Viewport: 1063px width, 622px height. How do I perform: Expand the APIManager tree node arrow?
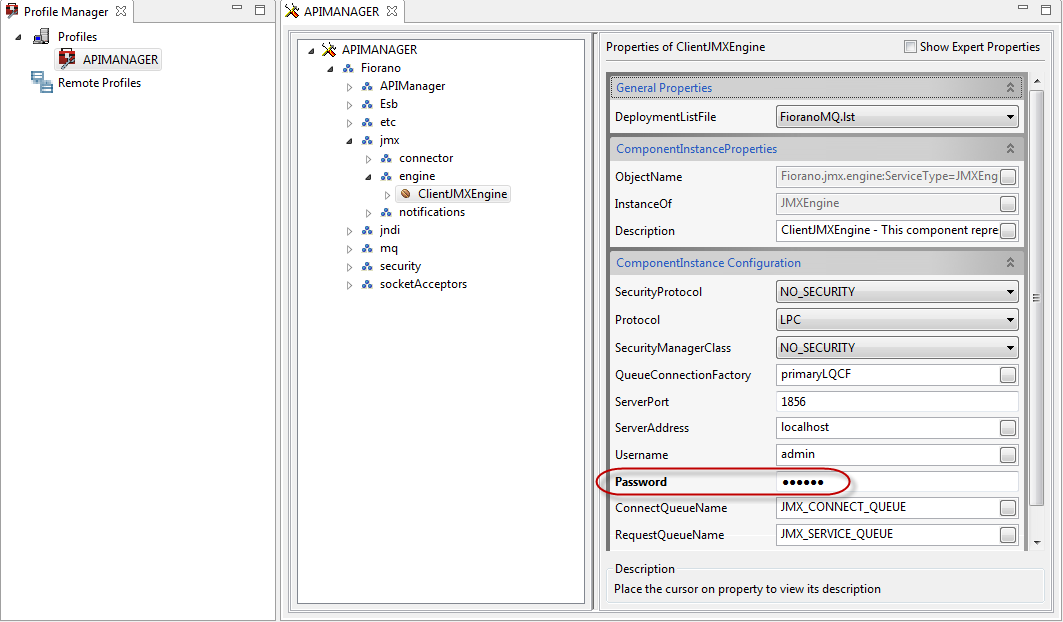[350, 87]
